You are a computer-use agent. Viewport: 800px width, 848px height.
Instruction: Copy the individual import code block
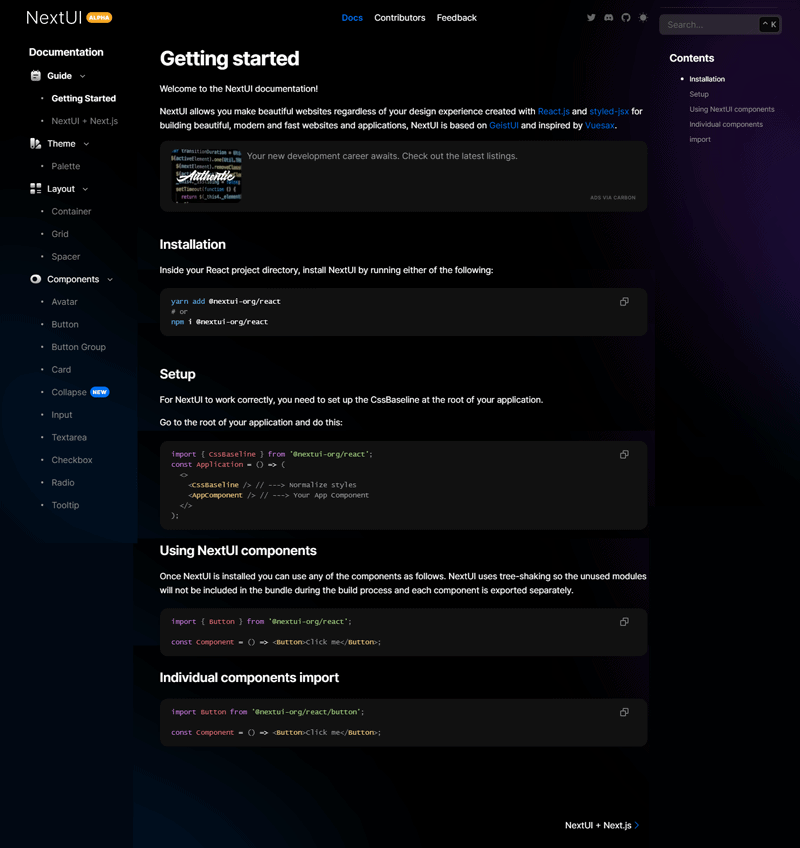point(624,712)
